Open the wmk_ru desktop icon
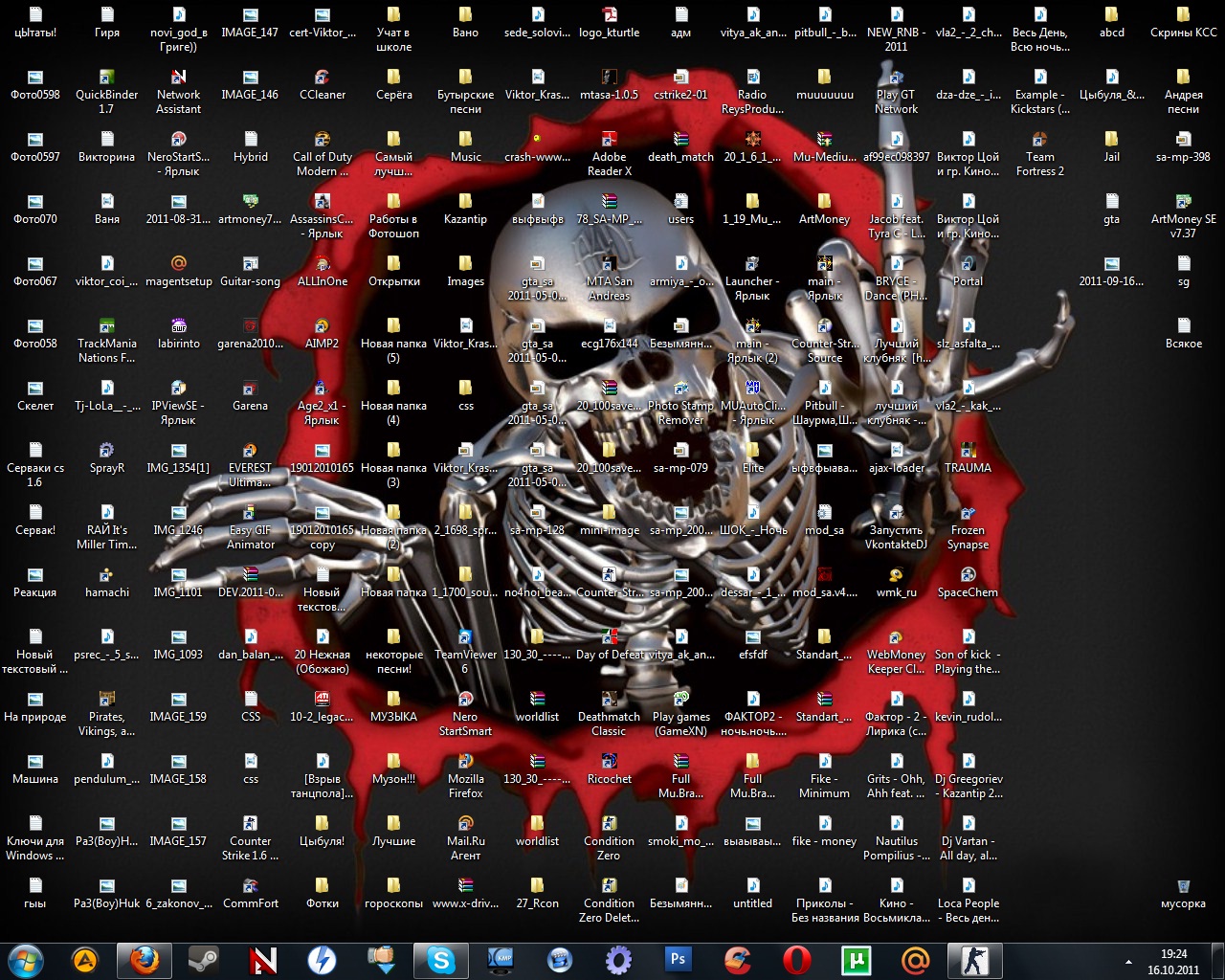1225x980 pixels. click(x=897, y=583)
